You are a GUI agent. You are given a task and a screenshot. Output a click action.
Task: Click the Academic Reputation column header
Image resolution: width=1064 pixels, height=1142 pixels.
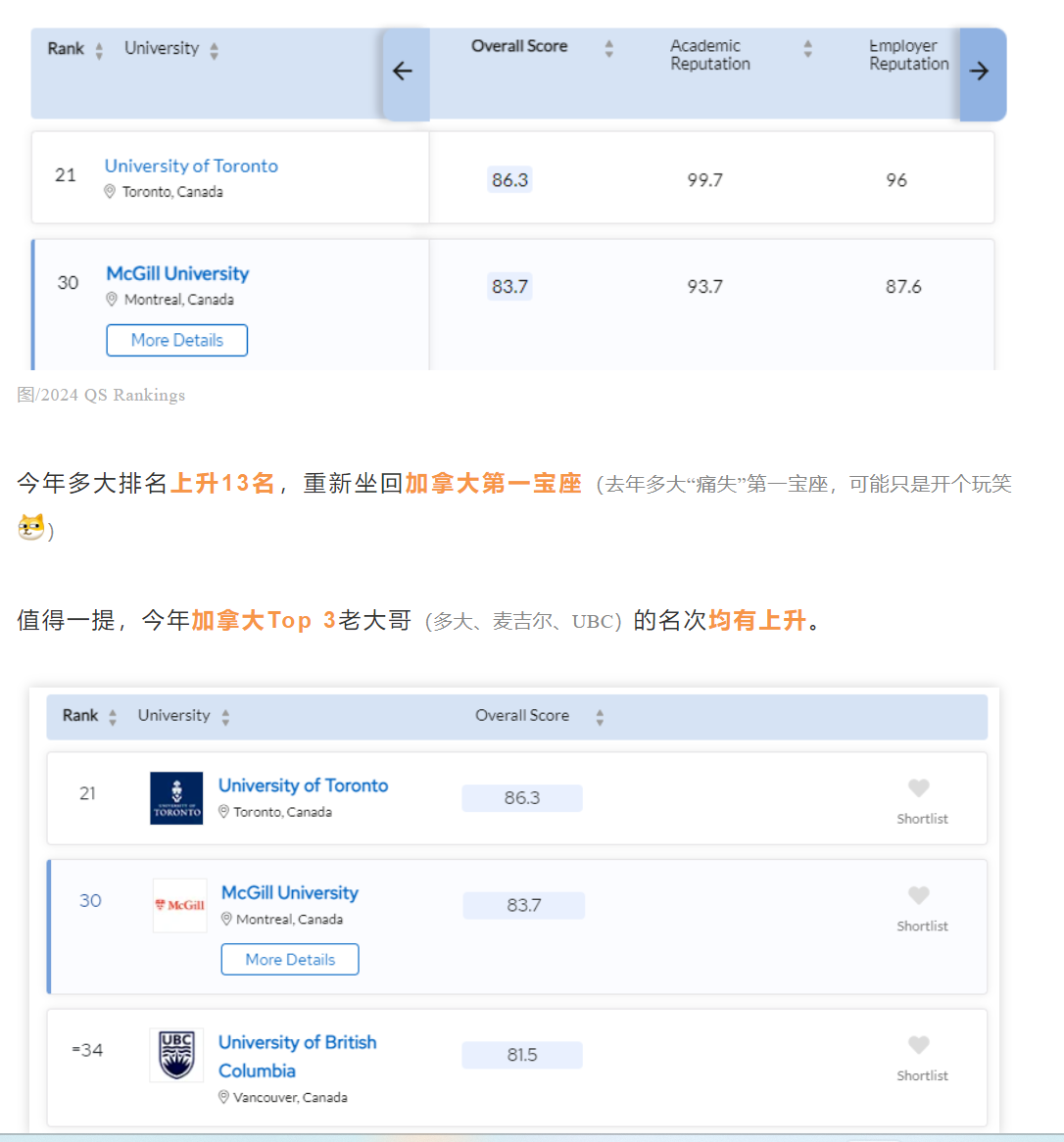pyautogui.click(x=709, y=55)
